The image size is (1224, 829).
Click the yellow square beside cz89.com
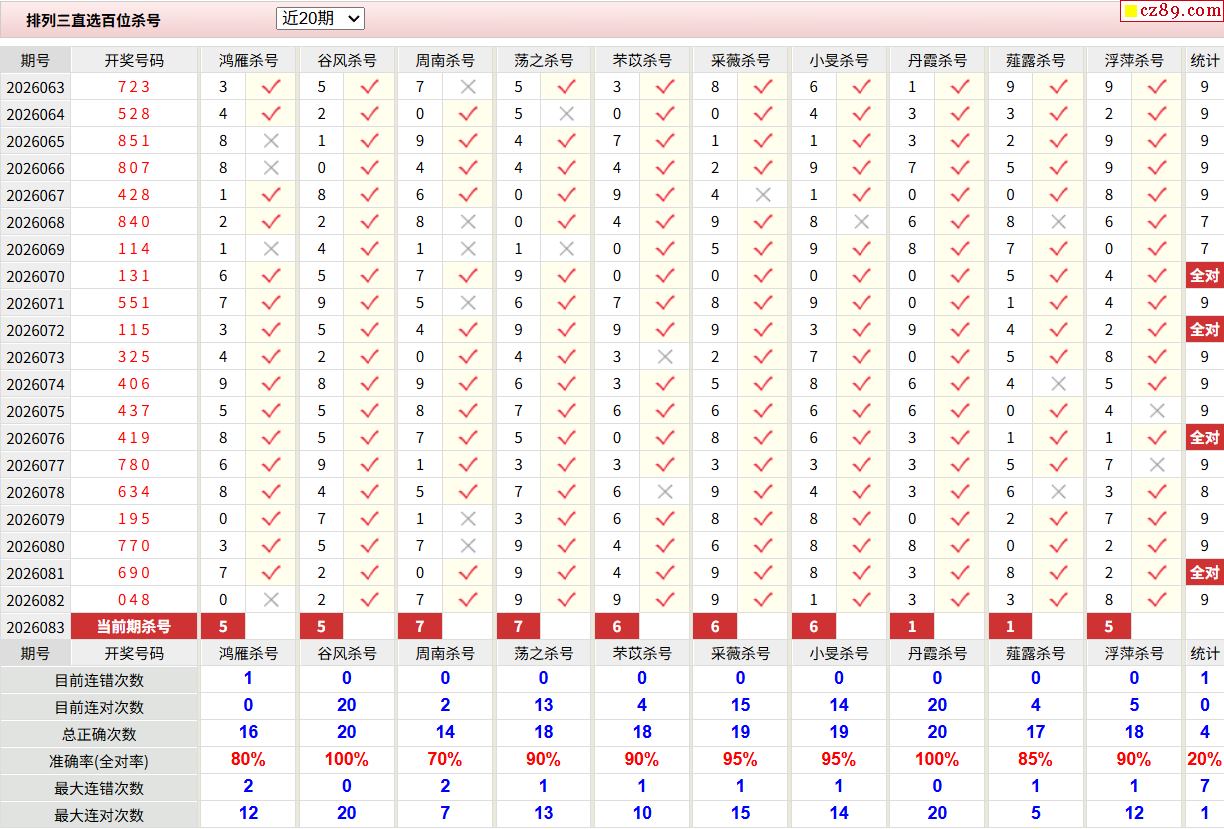1131,12
